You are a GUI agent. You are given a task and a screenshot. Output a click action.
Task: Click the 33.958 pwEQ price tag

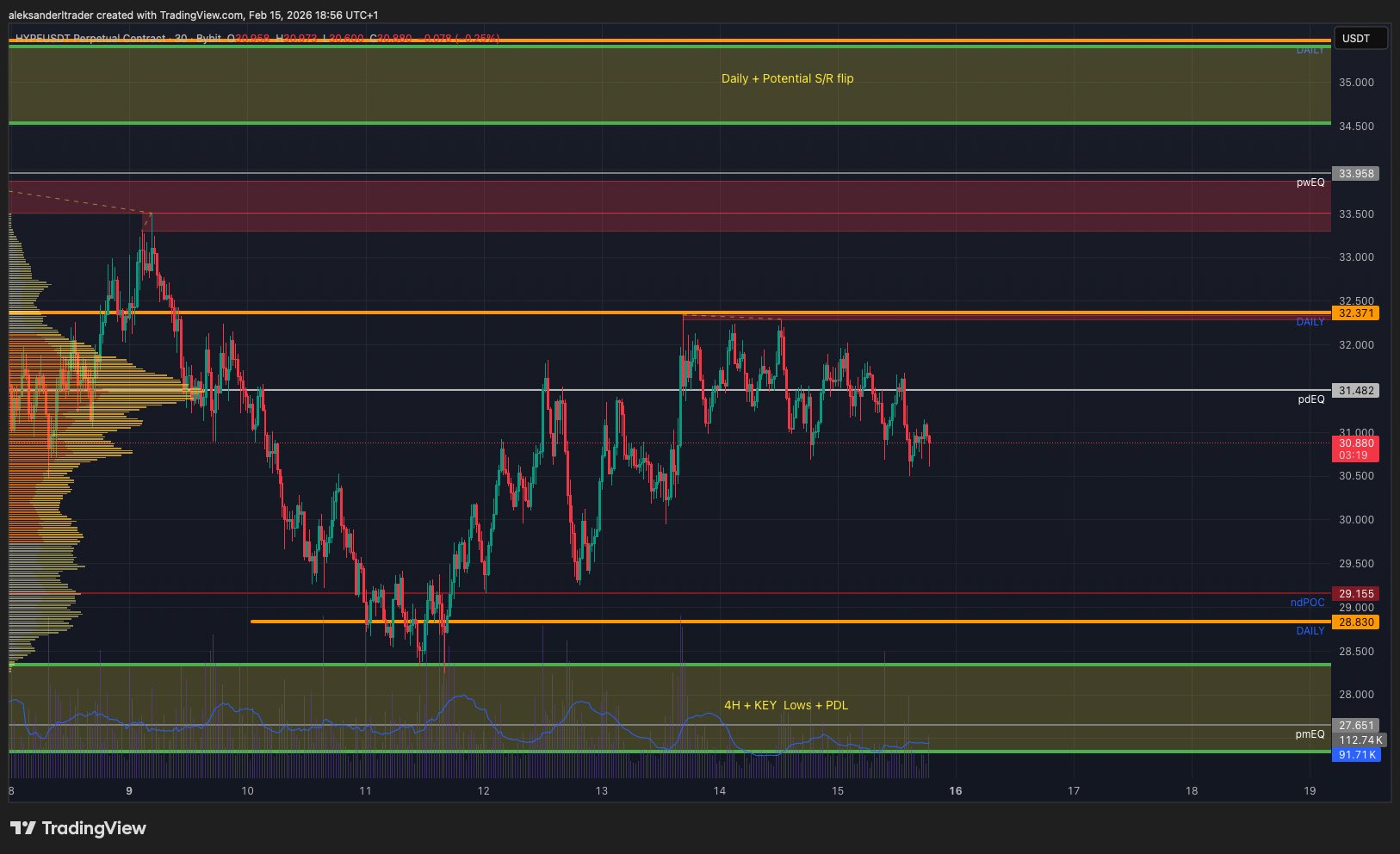pyautogui.click(x=1355, y=174)
